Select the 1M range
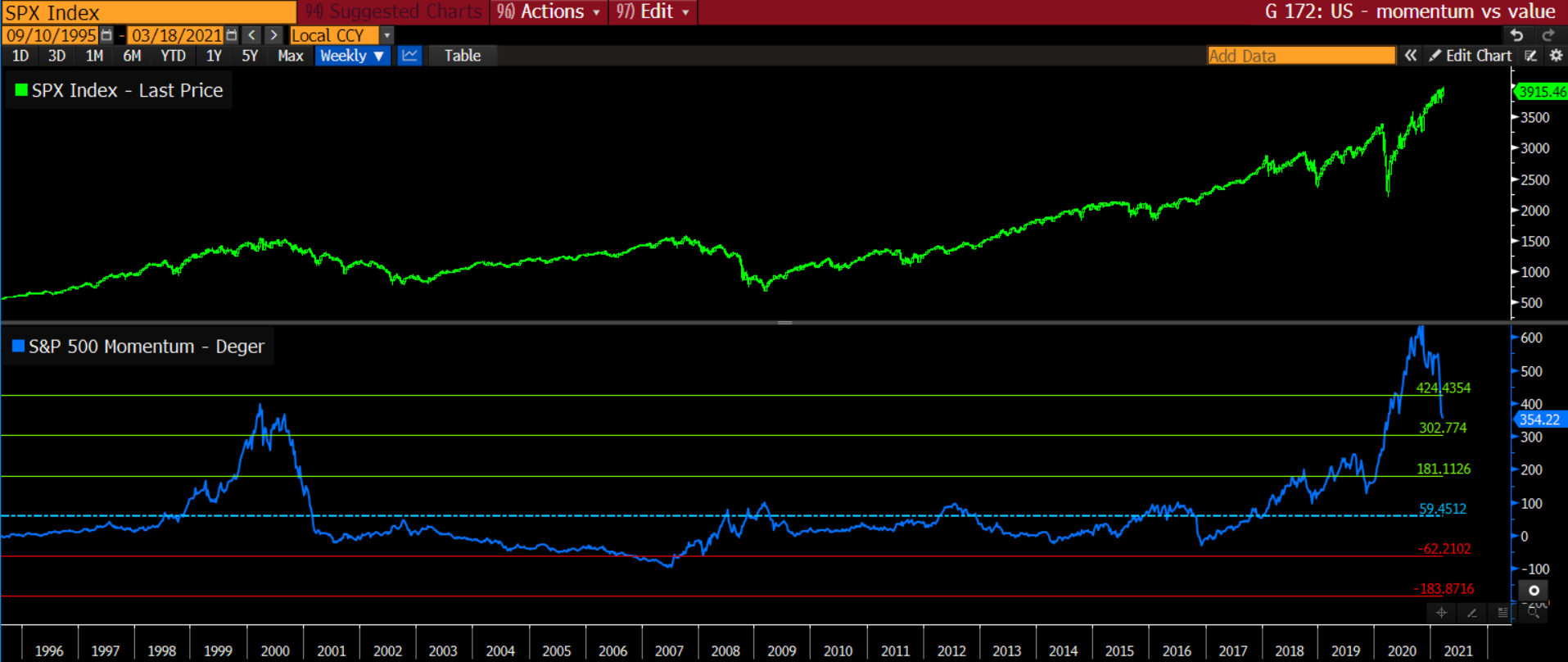 pos(94,56)
